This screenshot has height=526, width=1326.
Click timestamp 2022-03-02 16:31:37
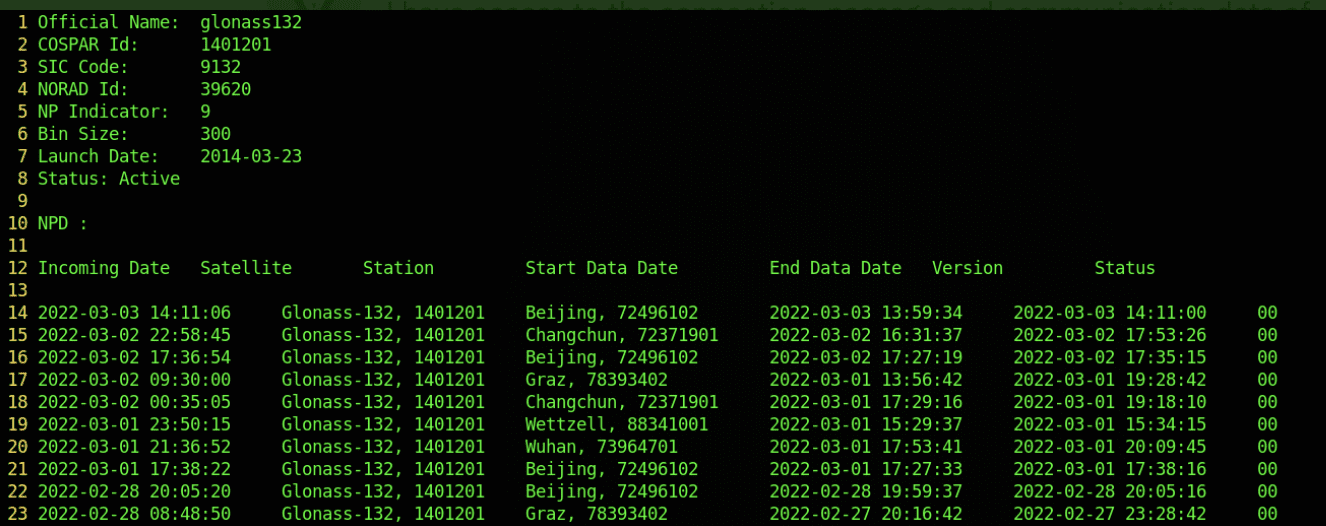pos(866,335)
